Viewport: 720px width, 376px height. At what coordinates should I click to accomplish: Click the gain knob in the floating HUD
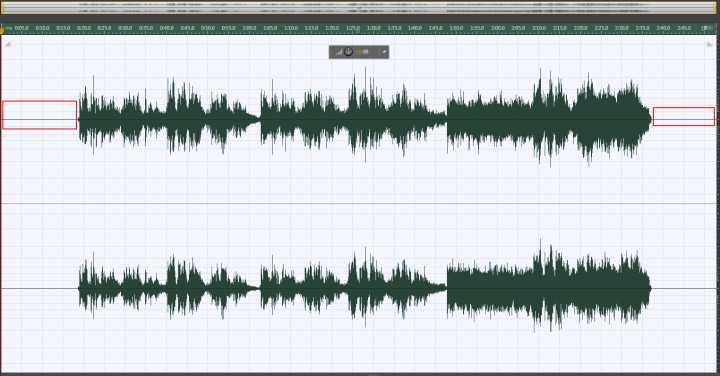click(349, 52)
